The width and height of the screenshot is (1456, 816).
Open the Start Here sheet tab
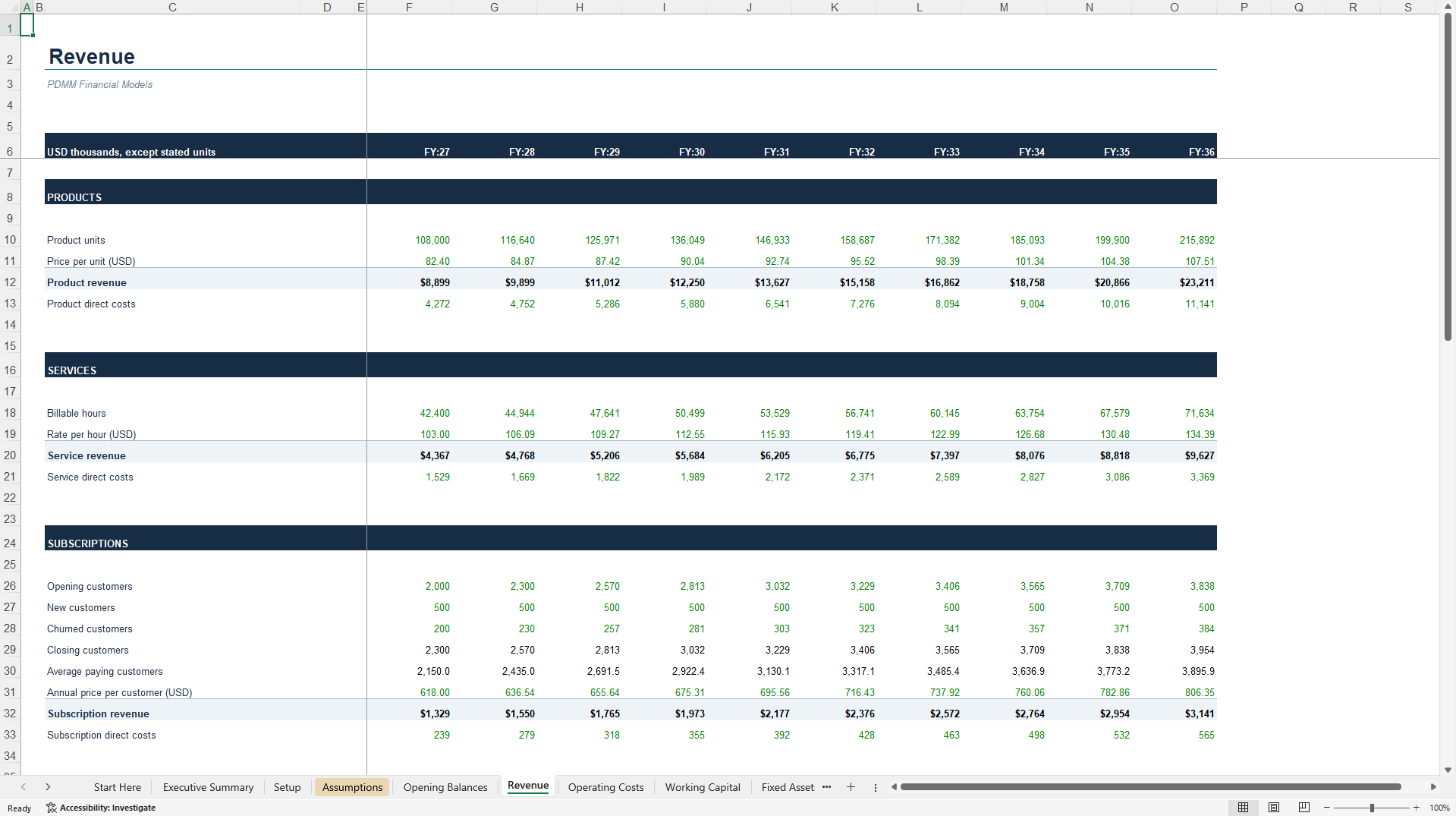tap(118, 787)
